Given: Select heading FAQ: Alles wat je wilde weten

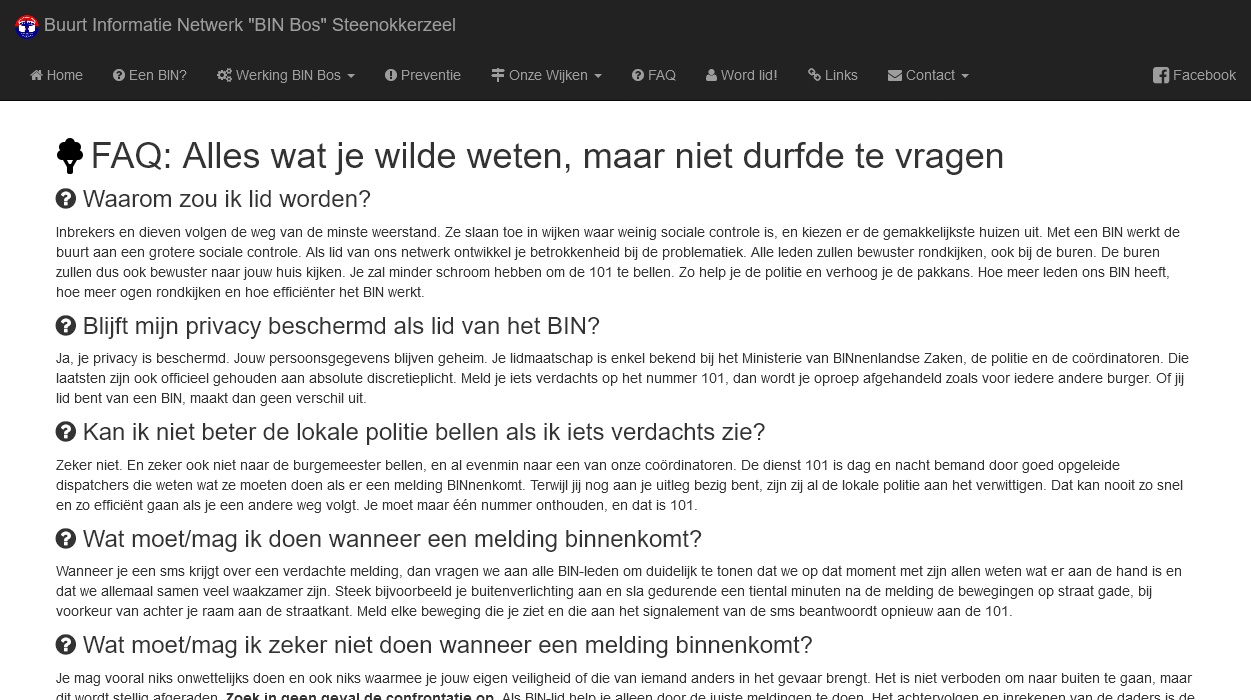Looking at the screenshot, I should pyautogui.click(x=547, y=156).
